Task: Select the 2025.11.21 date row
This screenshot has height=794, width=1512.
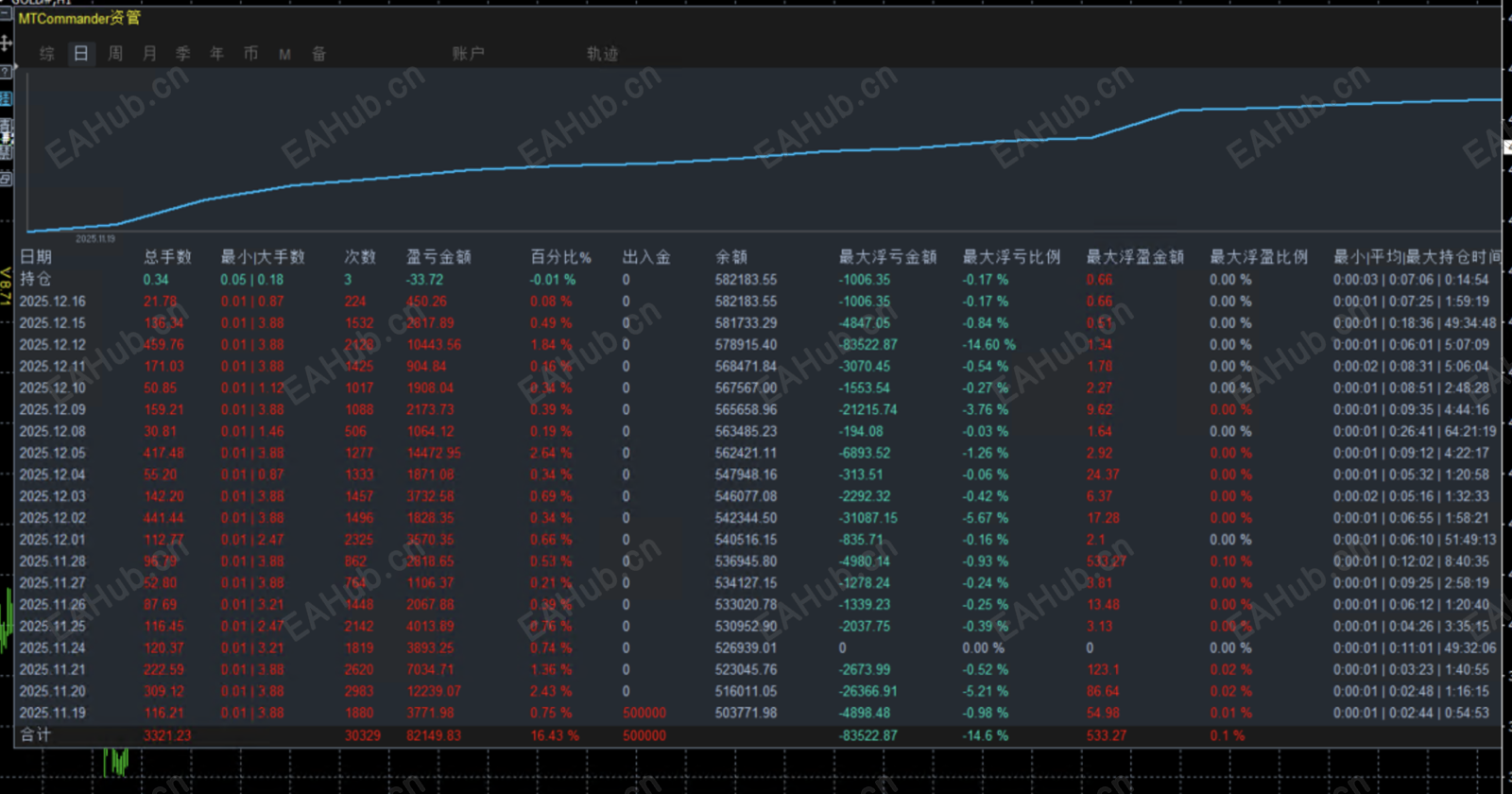Action: pos(53,670)
